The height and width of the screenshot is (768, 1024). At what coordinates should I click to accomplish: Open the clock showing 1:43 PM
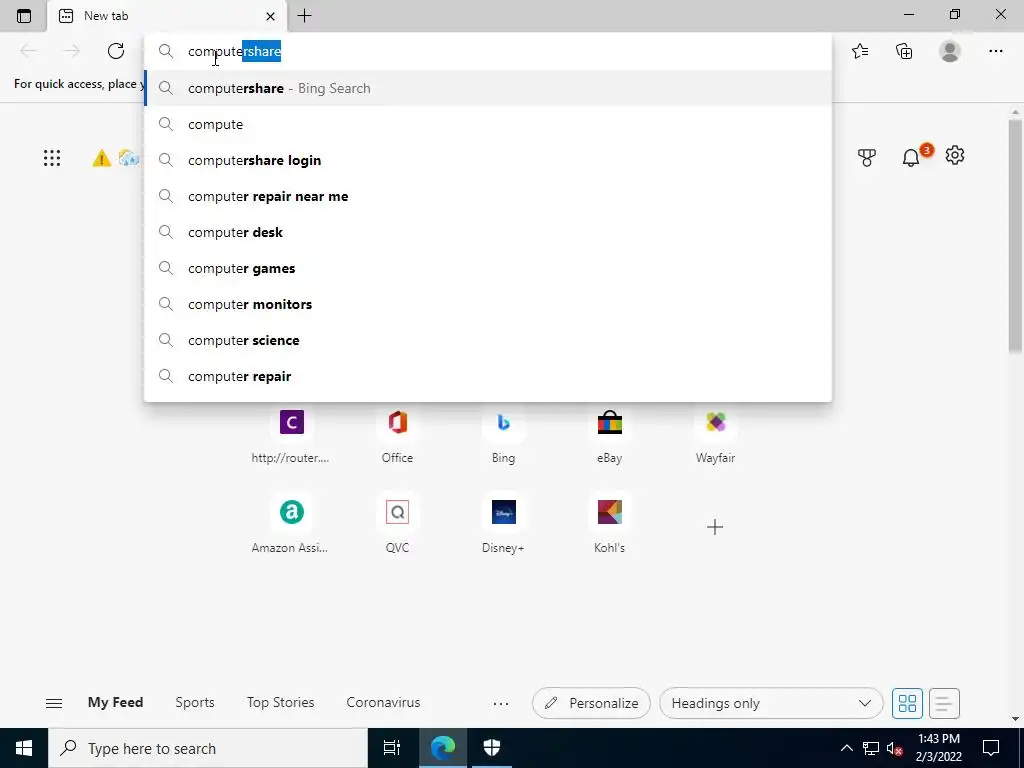(938, 748)
